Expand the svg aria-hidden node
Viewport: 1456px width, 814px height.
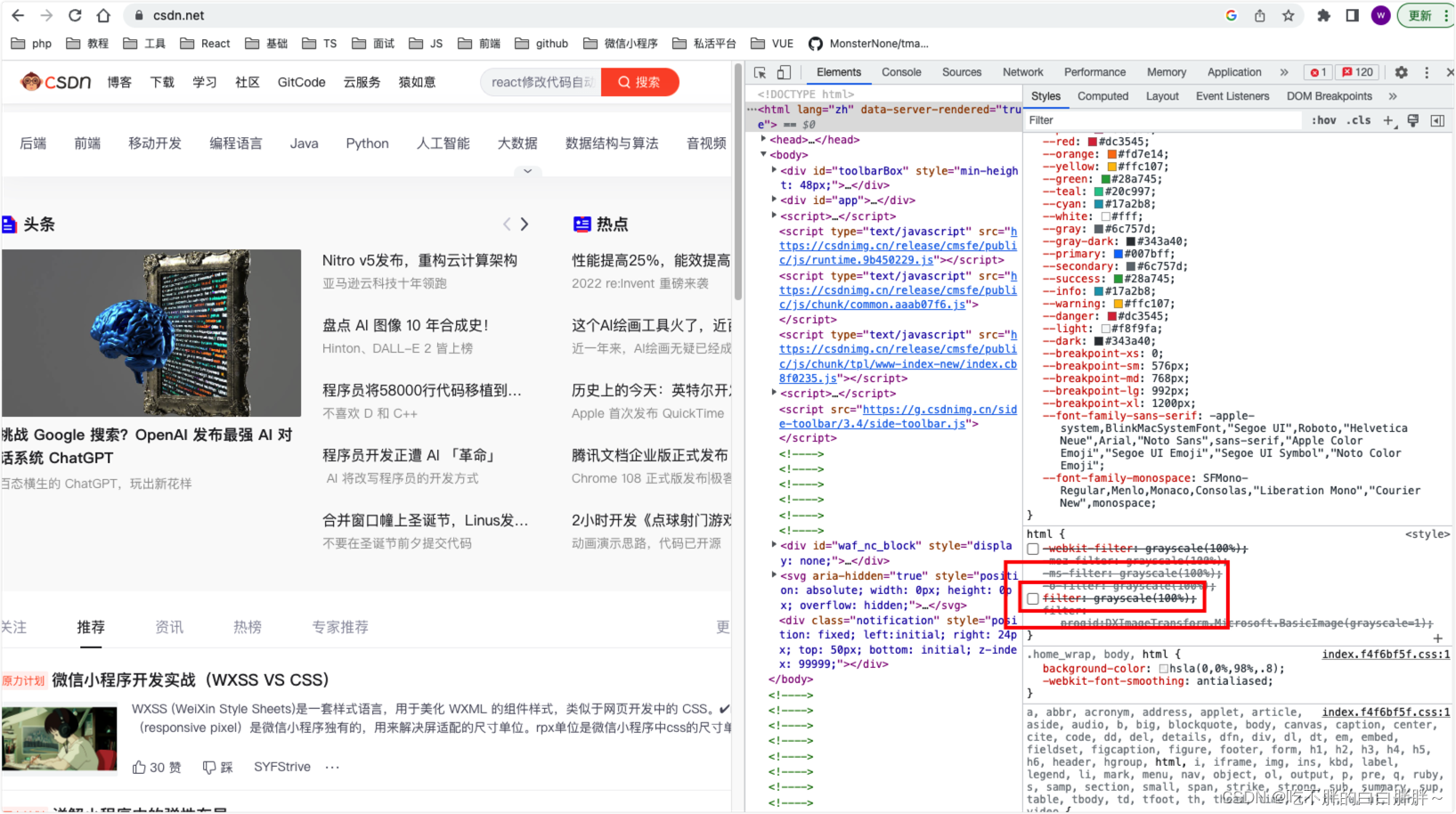[774, 574]
